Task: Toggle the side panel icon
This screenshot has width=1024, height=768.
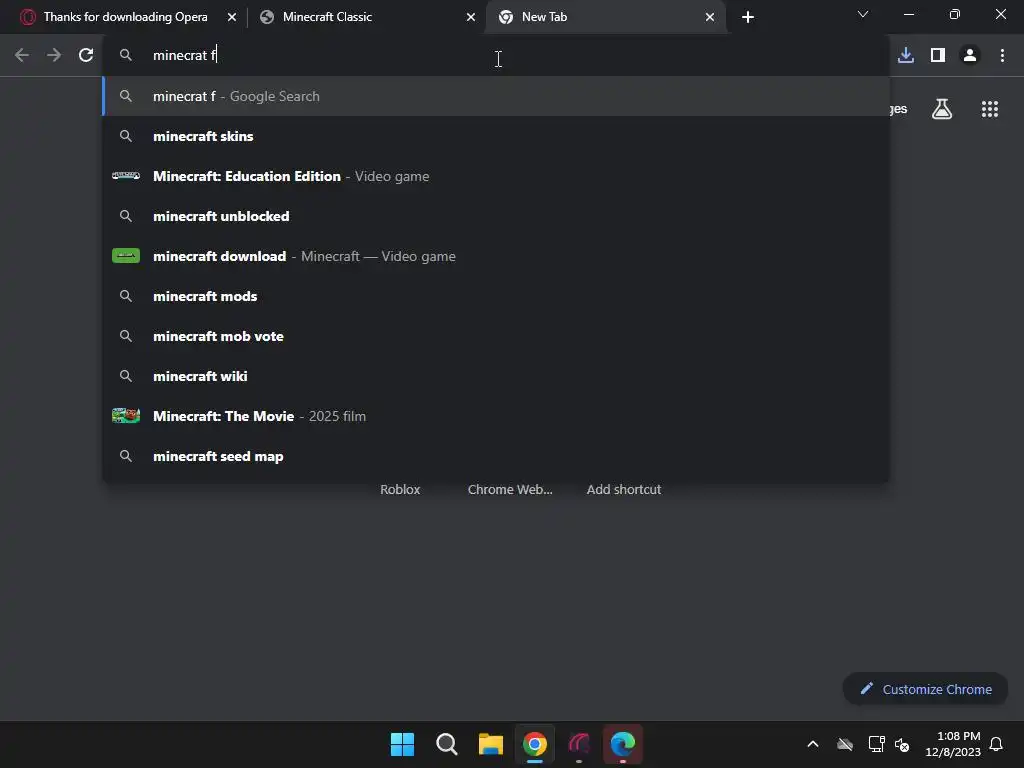Action: point(938,56)
